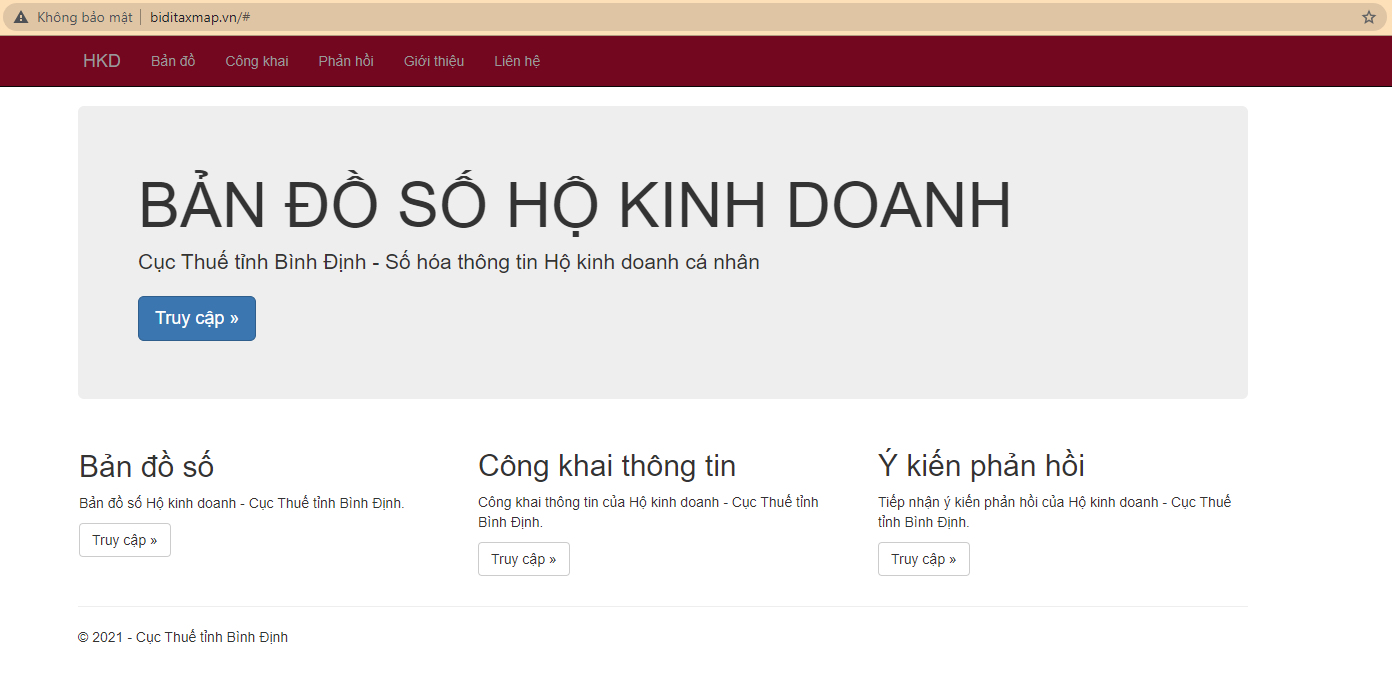Click the text Không bảo mật
Screen dimensions: 1392x696
point(85,17)
